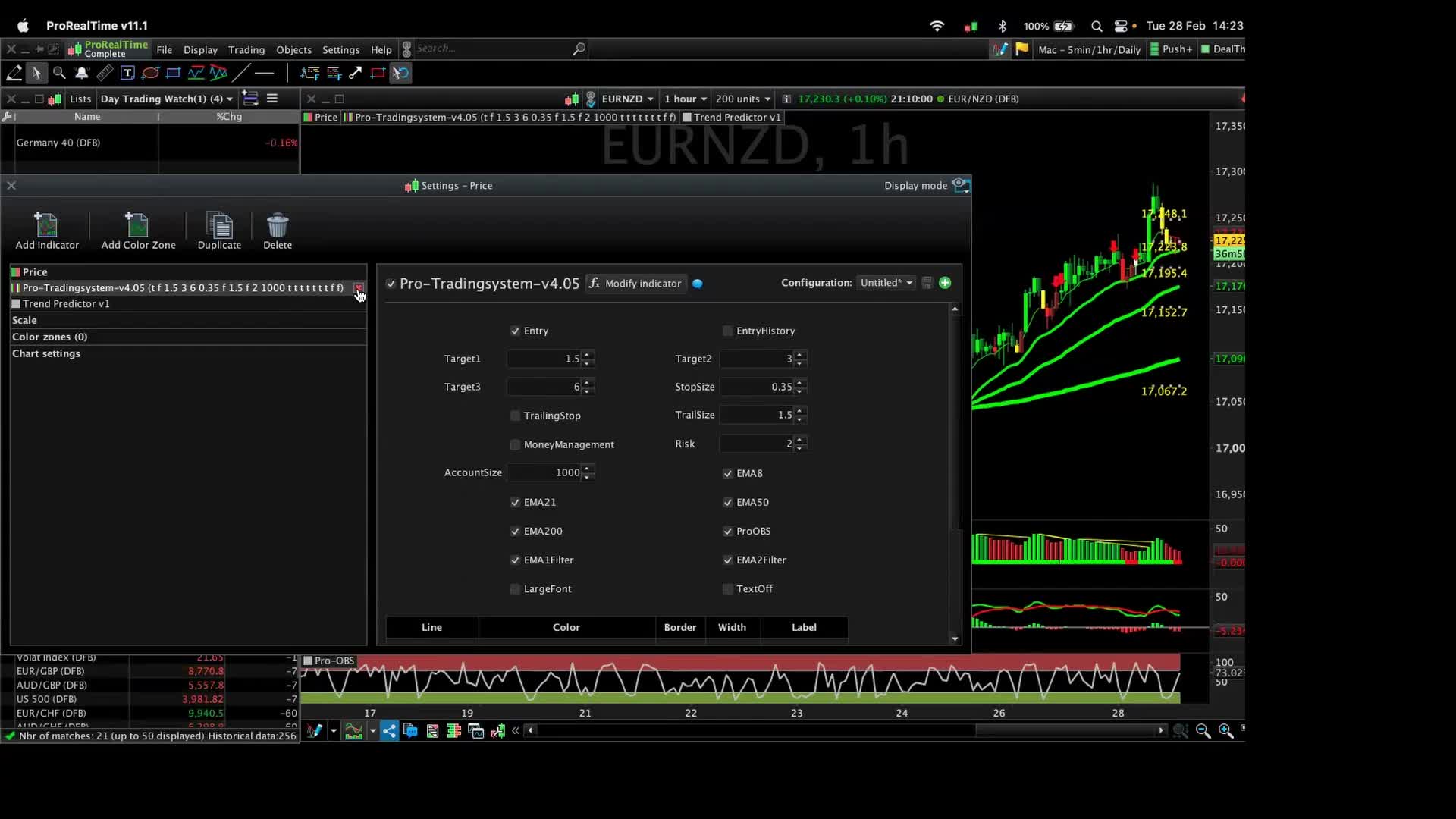Click the Duplicate indicator icon
Image resolution: width=1456 pixels, height=819 pixels.
tap(219, 225)
